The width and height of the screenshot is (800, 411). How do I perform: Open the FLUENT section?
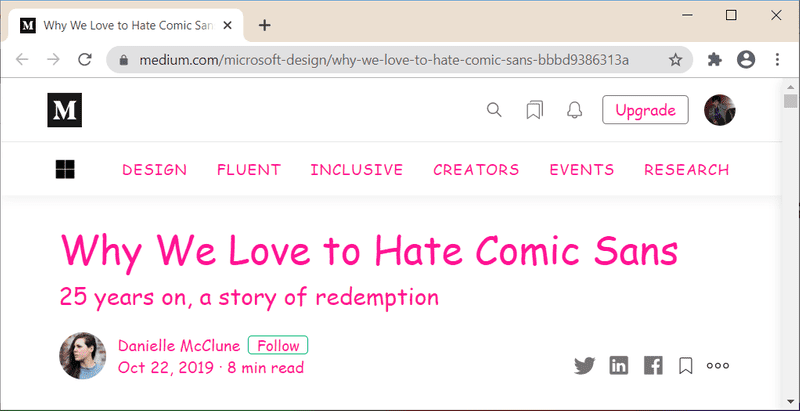[x=249, y=170]
